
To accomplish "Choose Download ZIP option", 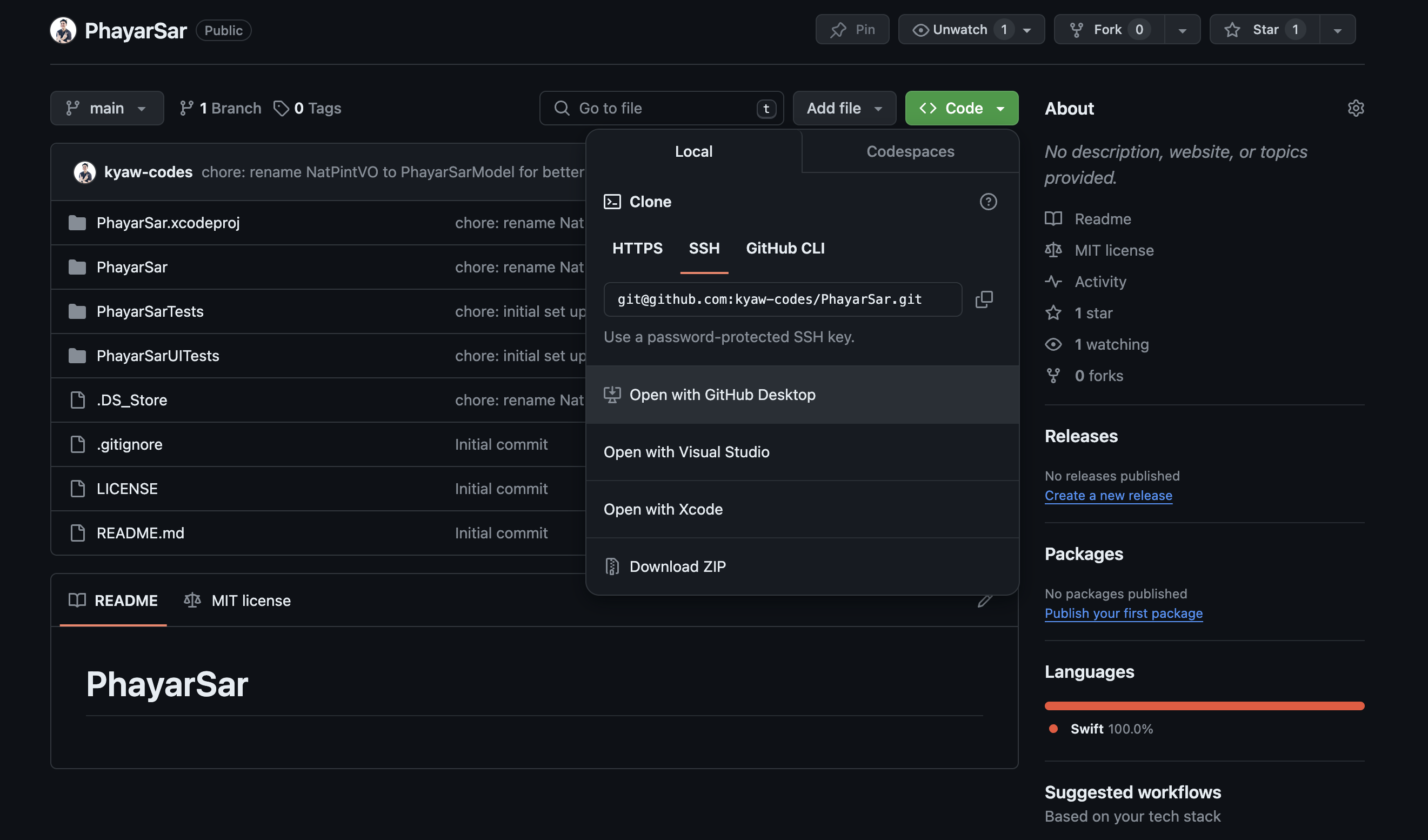I will [677, 566].
